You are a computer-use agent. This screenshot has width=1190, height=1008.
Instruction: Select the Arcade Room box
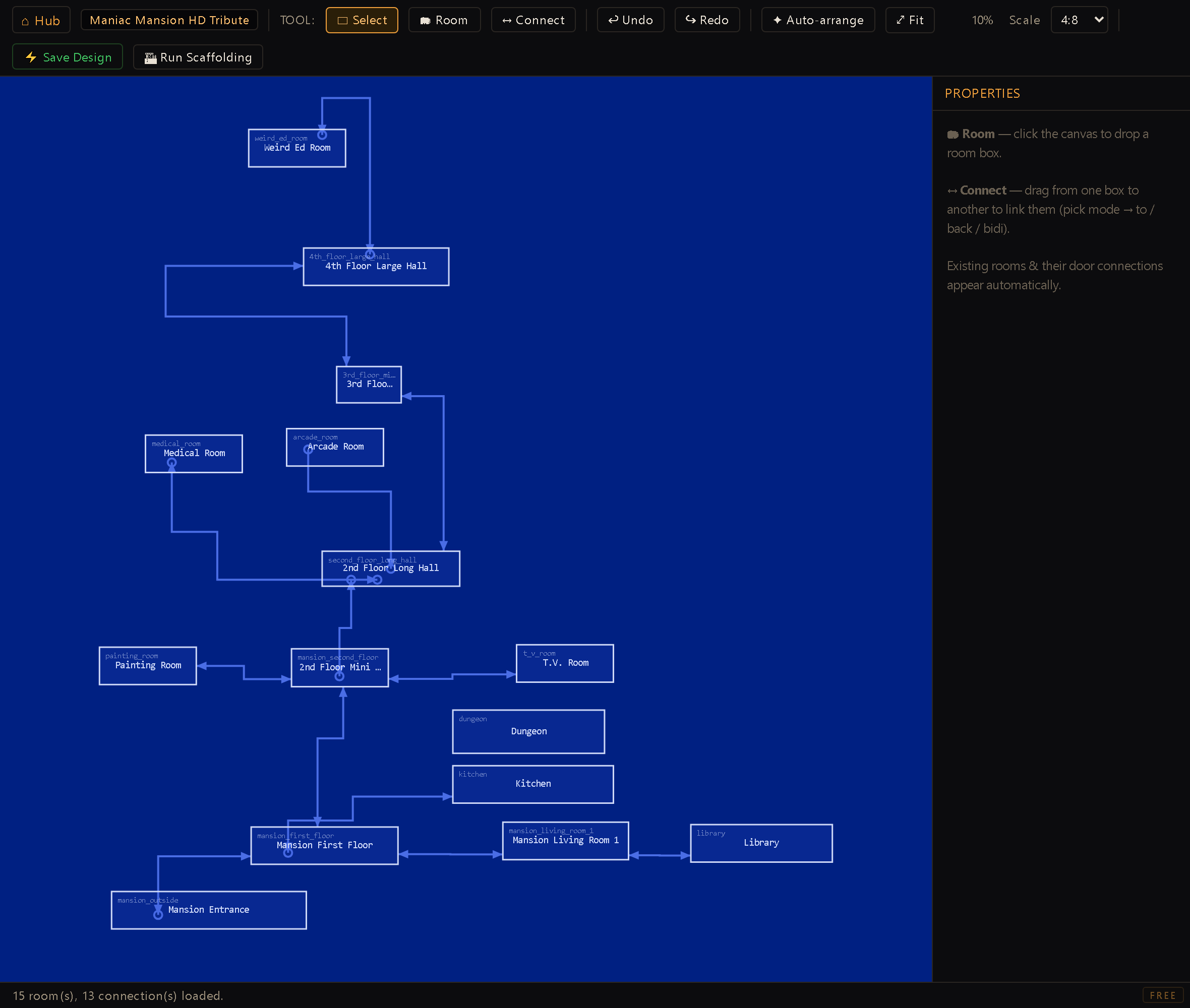point(335,448)
